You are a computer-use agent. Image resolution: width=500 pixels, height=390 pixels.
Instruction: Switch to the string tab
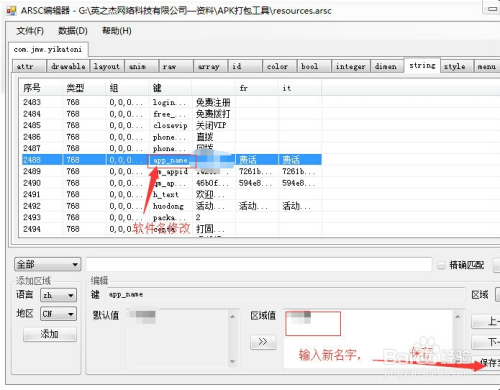422,65
